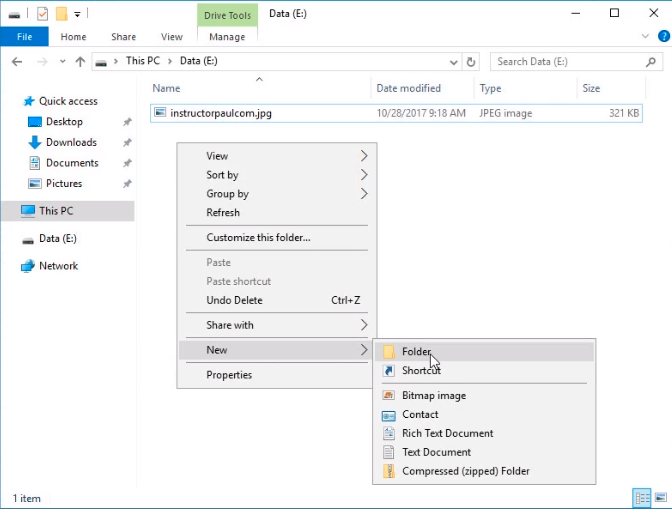Choose Folder from the New submenu
The width and height of the screenshot is (672, 509).
(x=416, y=352)
